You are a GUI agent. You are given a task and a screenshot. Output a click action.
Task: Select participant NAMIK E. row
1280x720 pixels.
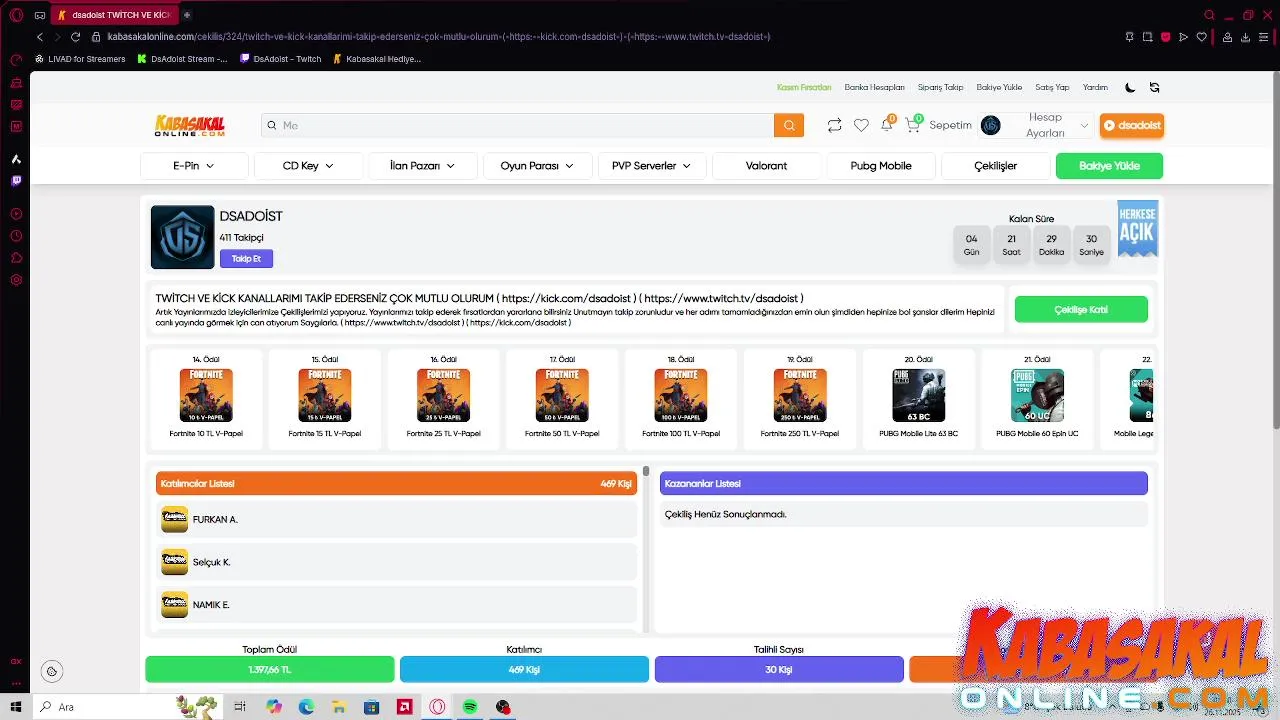397,605
